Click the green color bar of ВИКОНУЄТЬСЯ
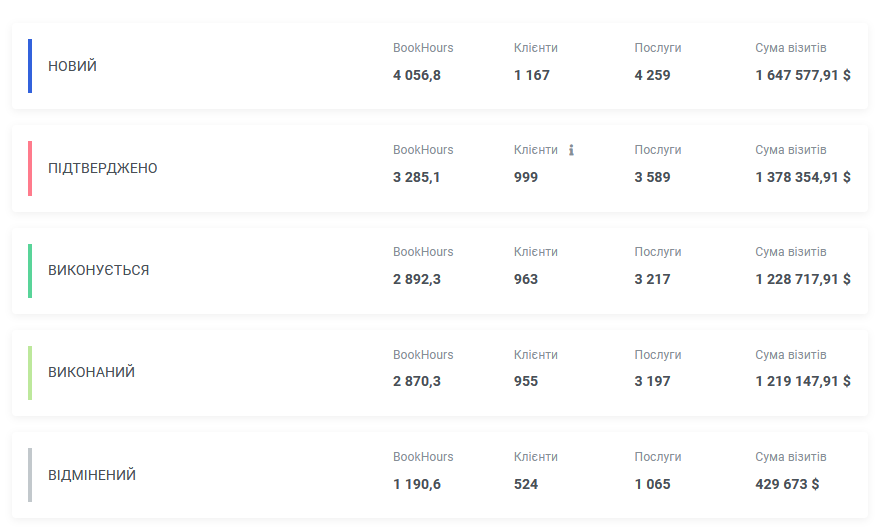The height and width of the screenshot is (530, 875). coord(30,271)
